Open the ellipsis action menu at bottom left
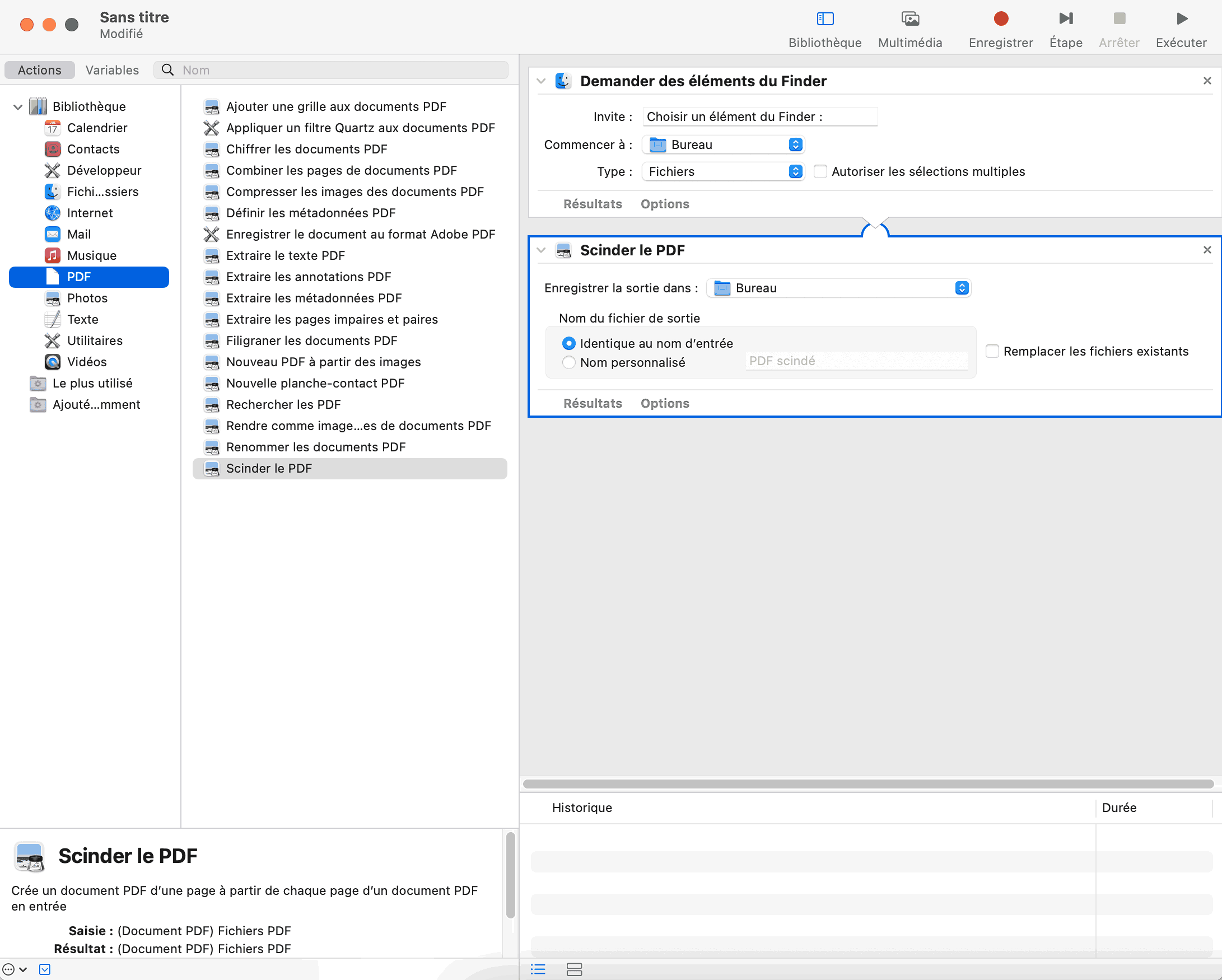The image size is (1222, 980). pos(15,969)
